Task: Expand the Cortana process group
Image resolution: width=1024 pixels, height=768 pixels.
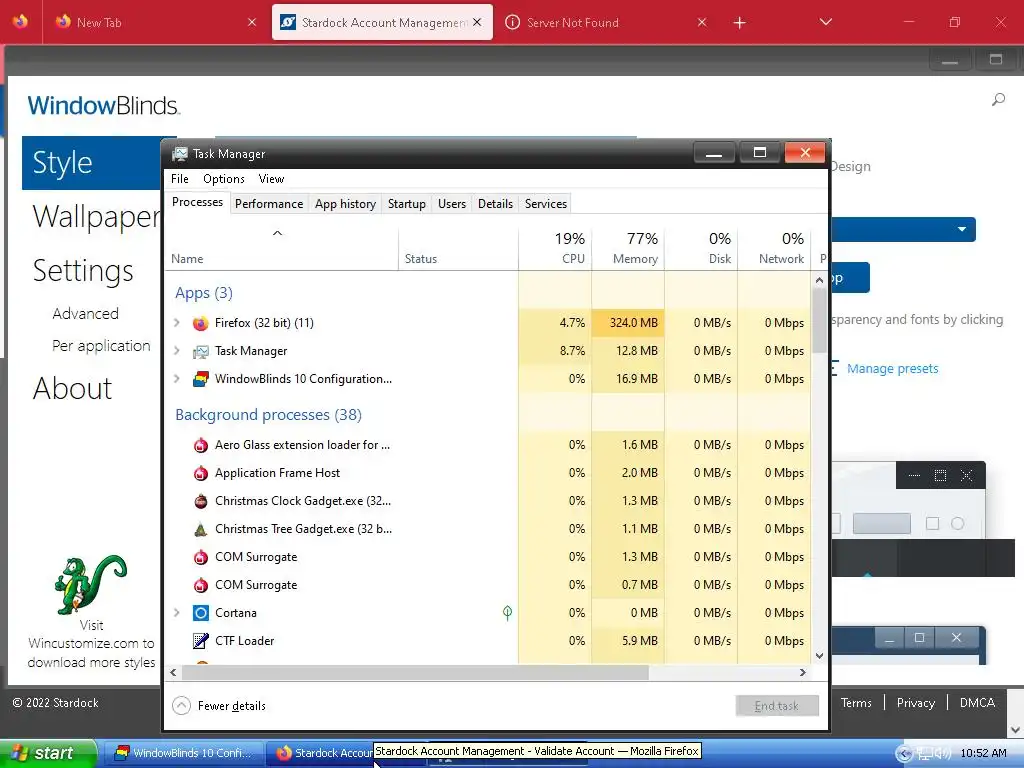Action: 176,613
